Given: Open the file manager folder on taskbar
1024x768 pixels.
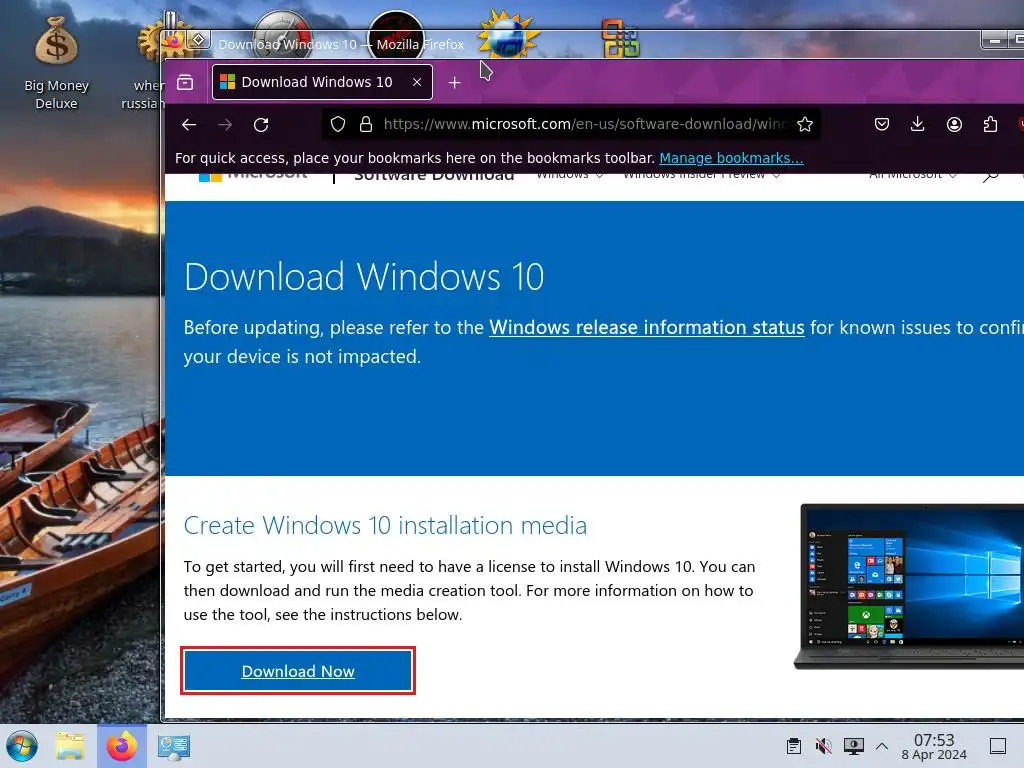Looking at the screenshot, I should tap(70, 746).
